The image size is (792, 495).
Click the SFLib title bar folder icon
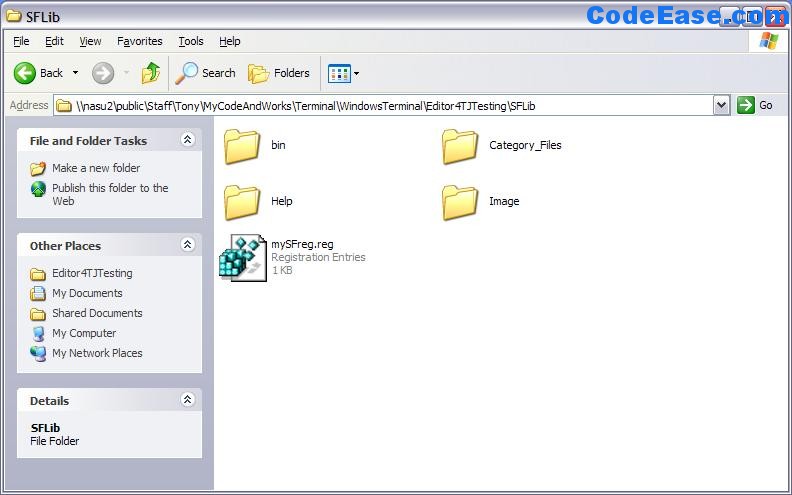(x=14, y=16)
